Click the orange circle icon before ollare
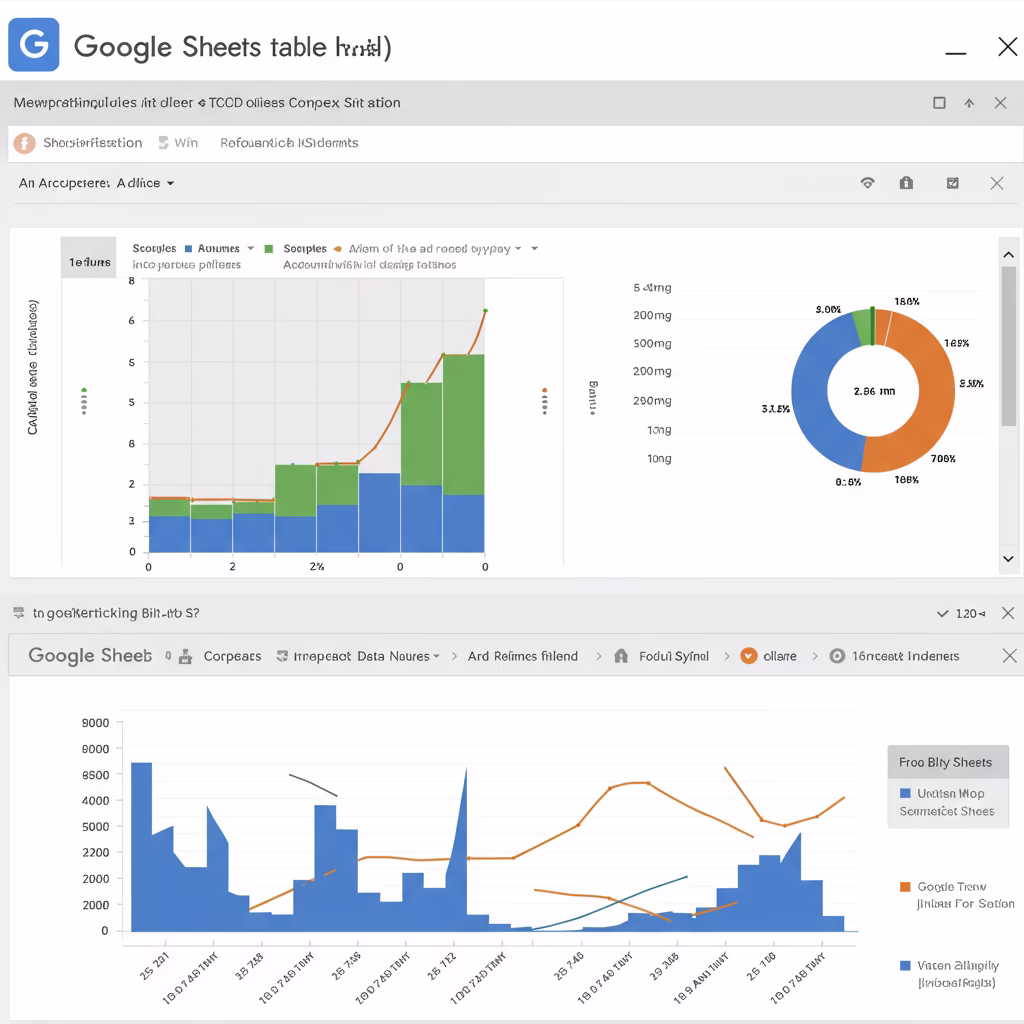1024x1024 pixels. click(748, 656)
